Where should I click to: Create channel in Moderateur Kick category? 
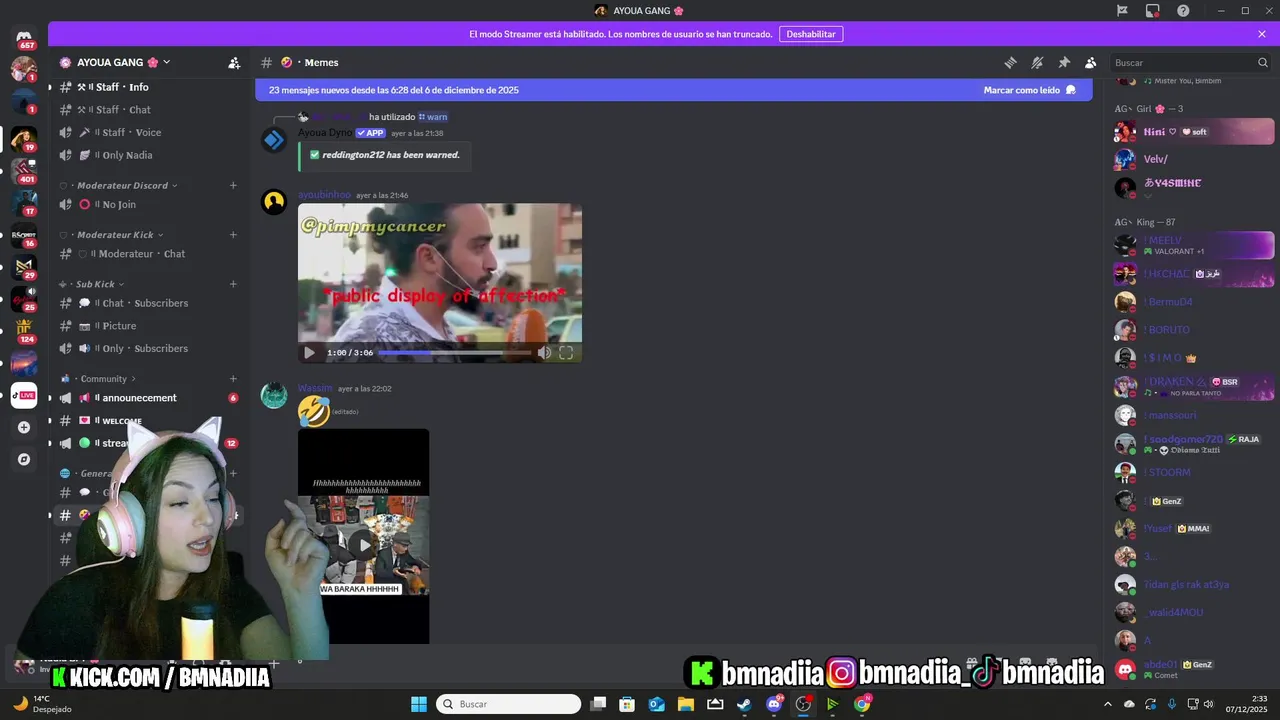tap(233, 235)
